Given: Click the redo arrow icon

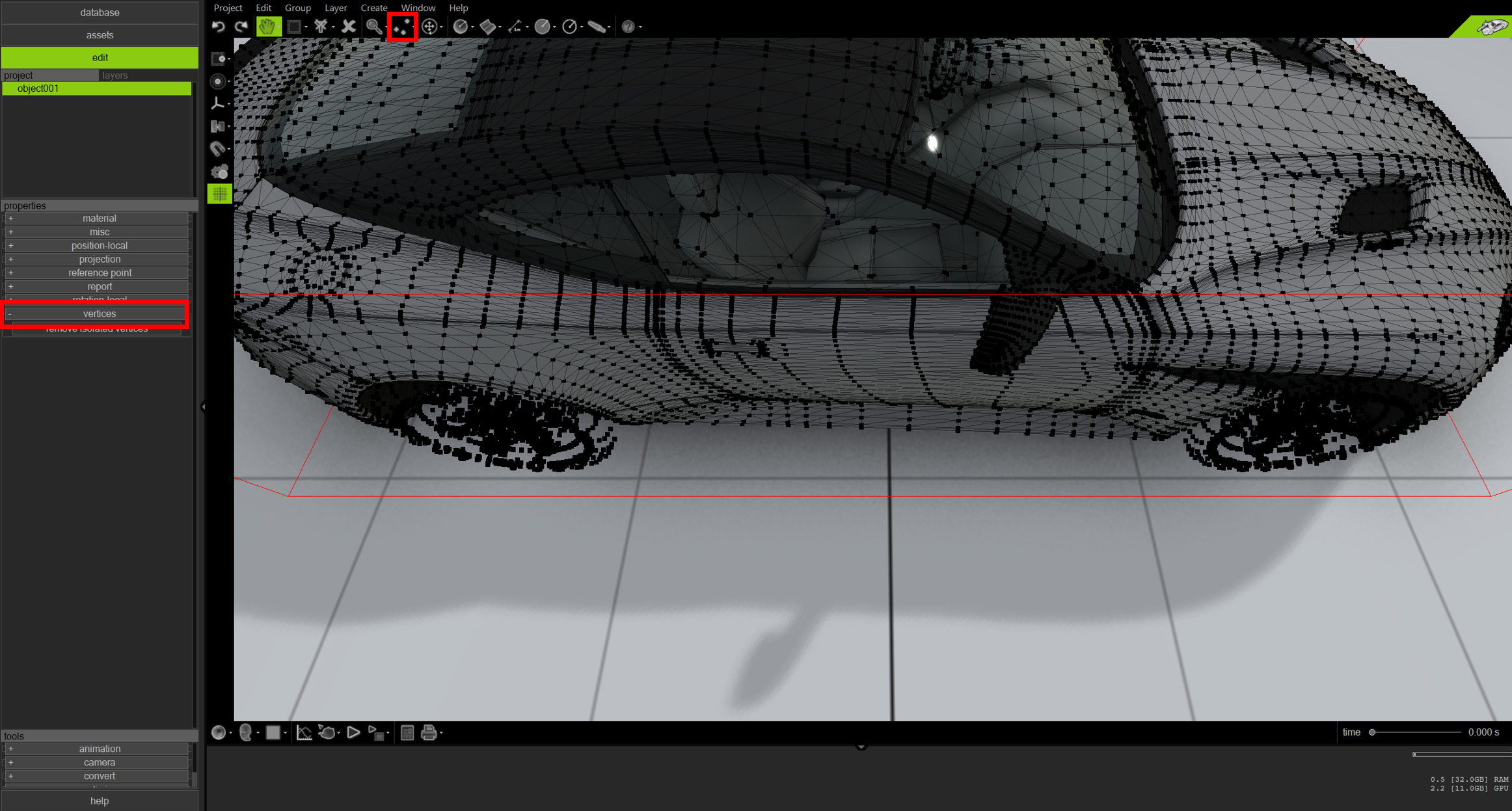Looking at the screenshot, I should coord(241,27).
